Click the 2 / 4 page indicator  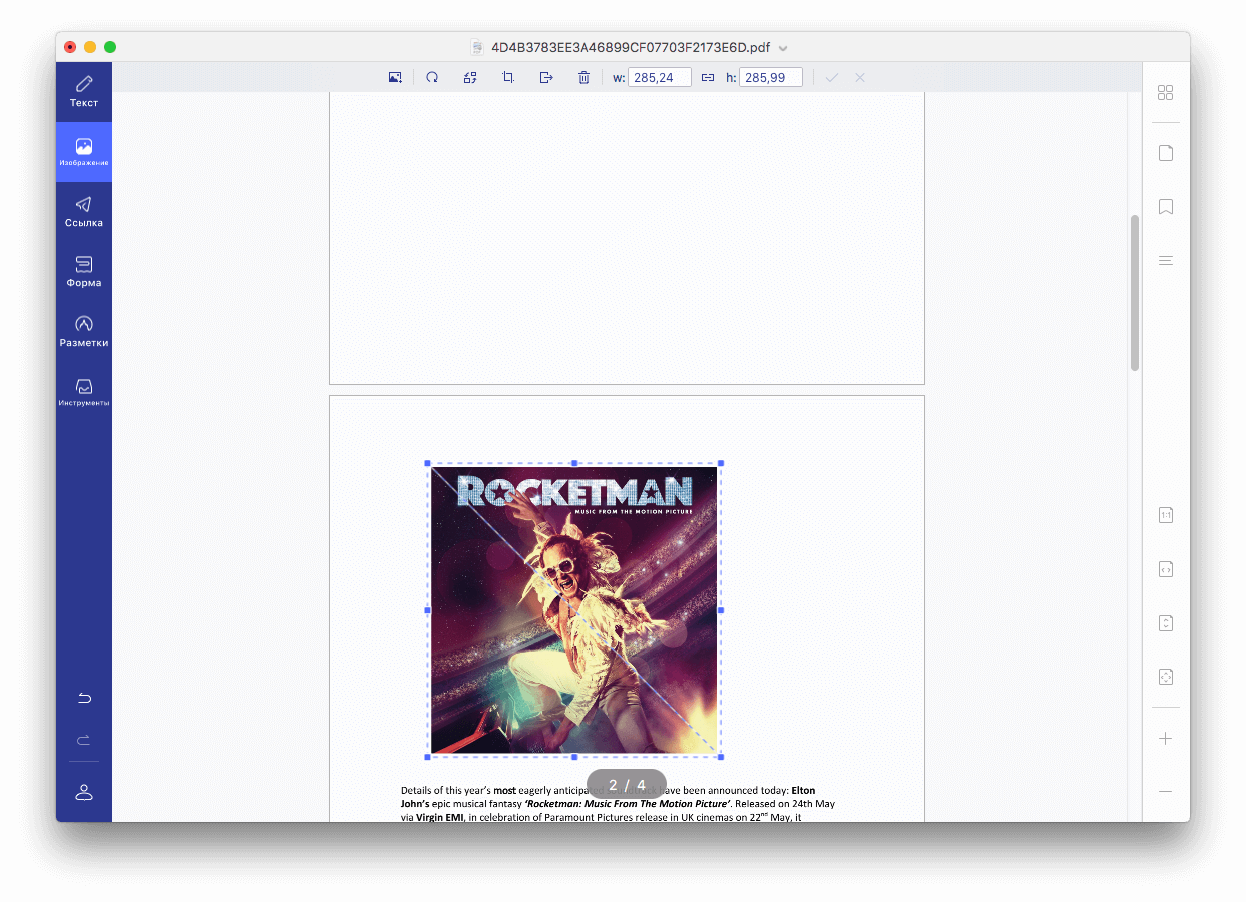pyautogui.click(x=627, y=785)
